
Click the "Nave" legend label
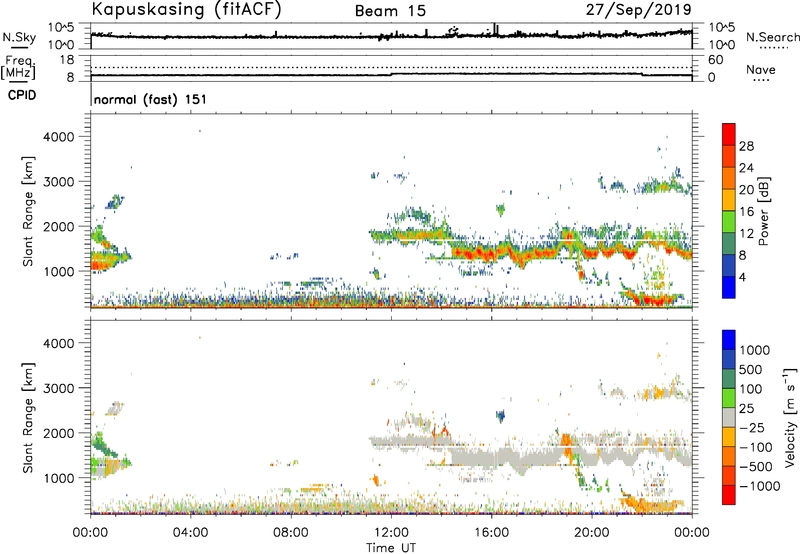tap(761, 69)
